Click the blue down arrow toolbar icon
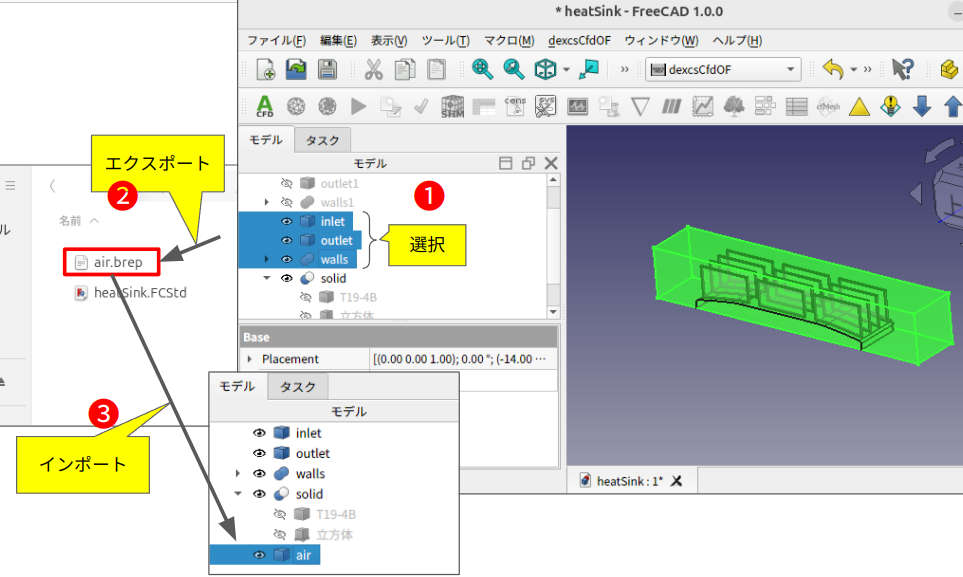 point(922,106)
